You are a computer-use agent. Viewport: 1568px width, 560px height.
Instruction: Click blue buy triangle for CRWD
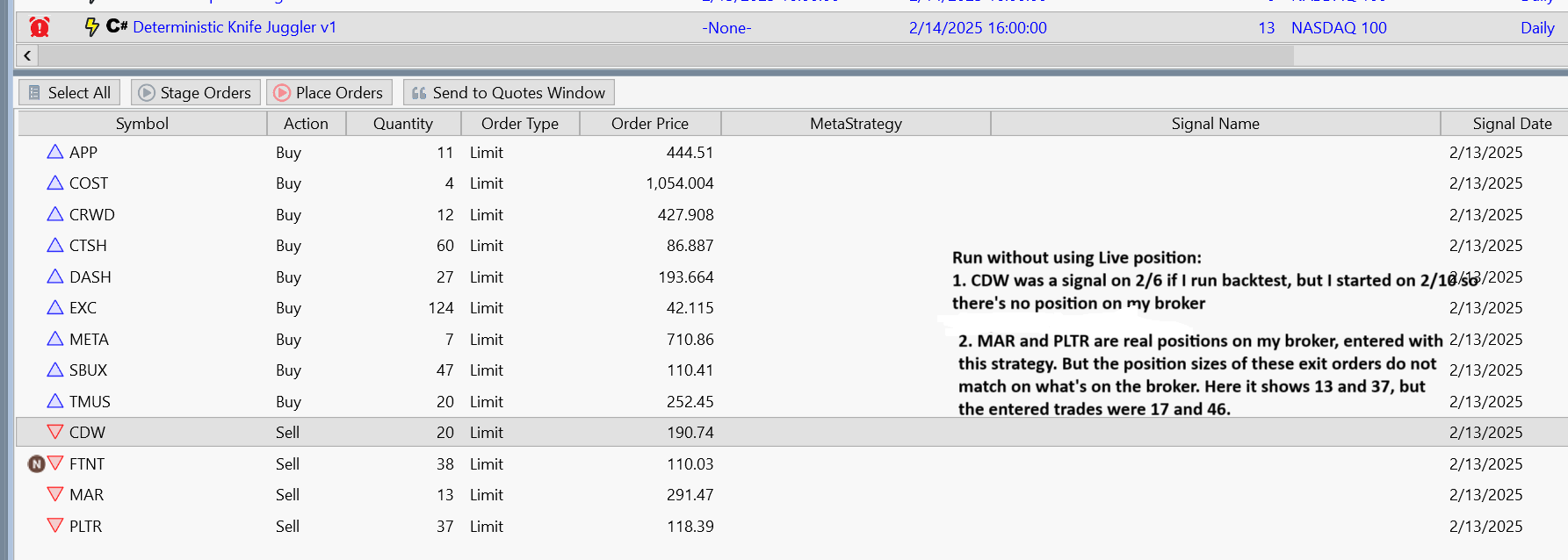pyautogui.click(x=55, y=214)
